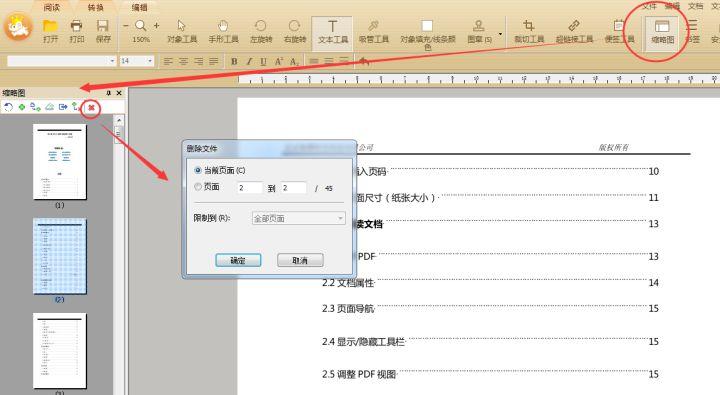Select the 便签工具 (Sticky note tool)
Viewport: 720px width, 395px height.
[x=619, y=31]
